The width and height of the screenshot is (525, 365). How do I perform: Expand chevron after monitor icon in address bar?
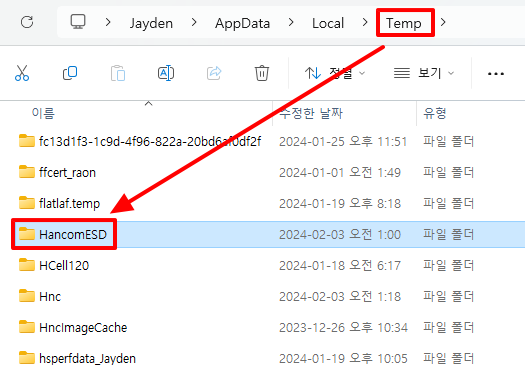pyautogui.click(x=108, y=22)
